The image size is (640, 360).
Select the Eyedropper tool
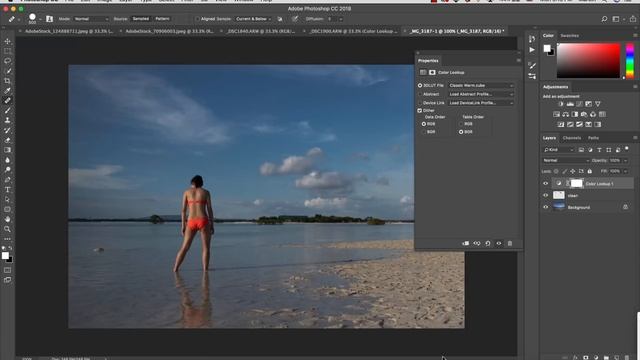click(x=7, y=91)
